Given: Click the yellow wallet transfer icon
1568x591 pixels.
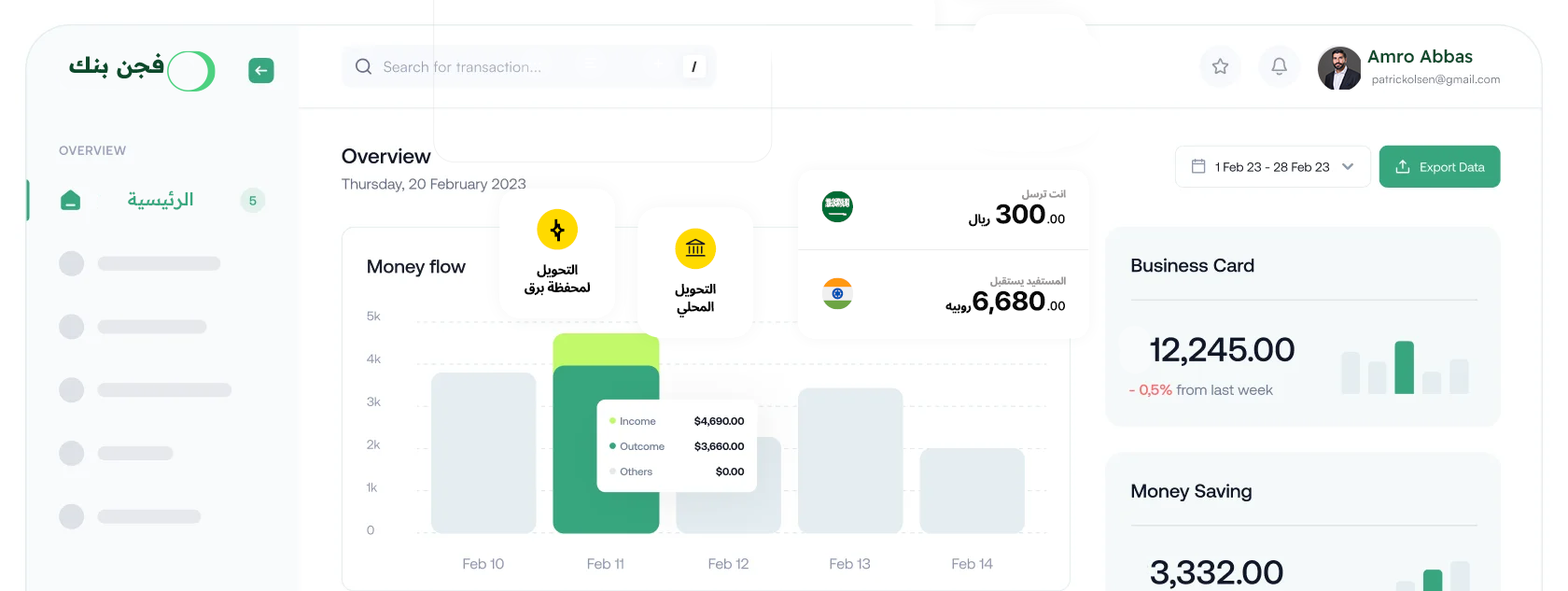Looking at the screenshot, I should click(x=557, y=230).
